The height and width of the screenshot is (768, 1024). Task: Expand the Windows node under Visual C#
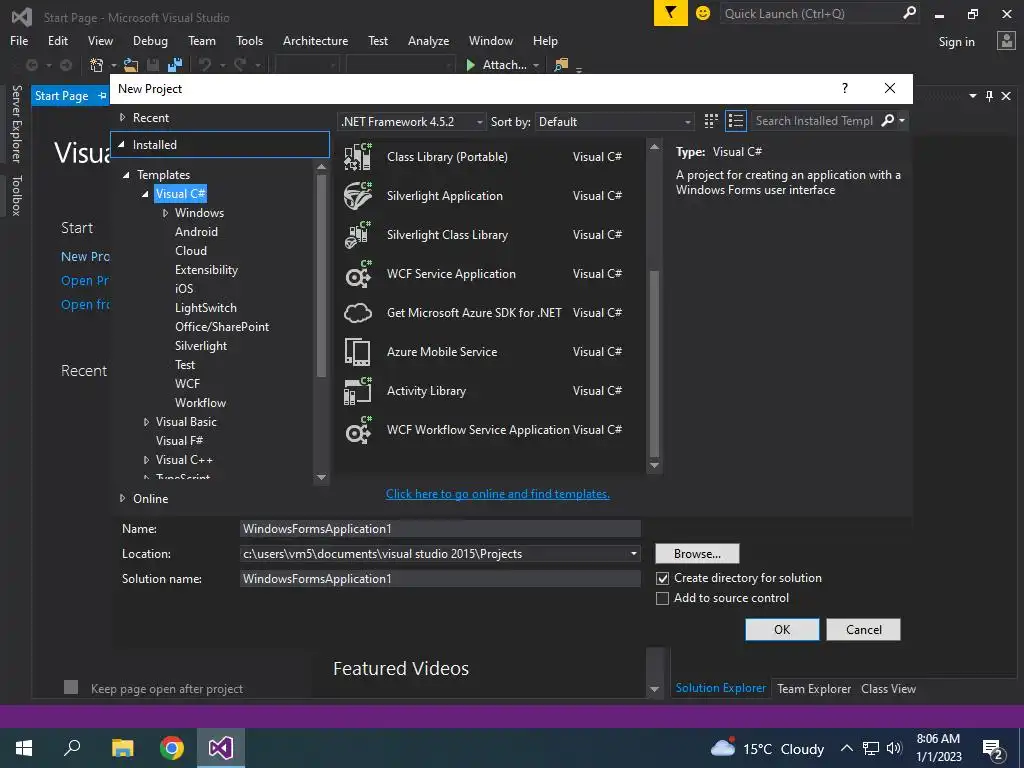click(x=165, y=213)
